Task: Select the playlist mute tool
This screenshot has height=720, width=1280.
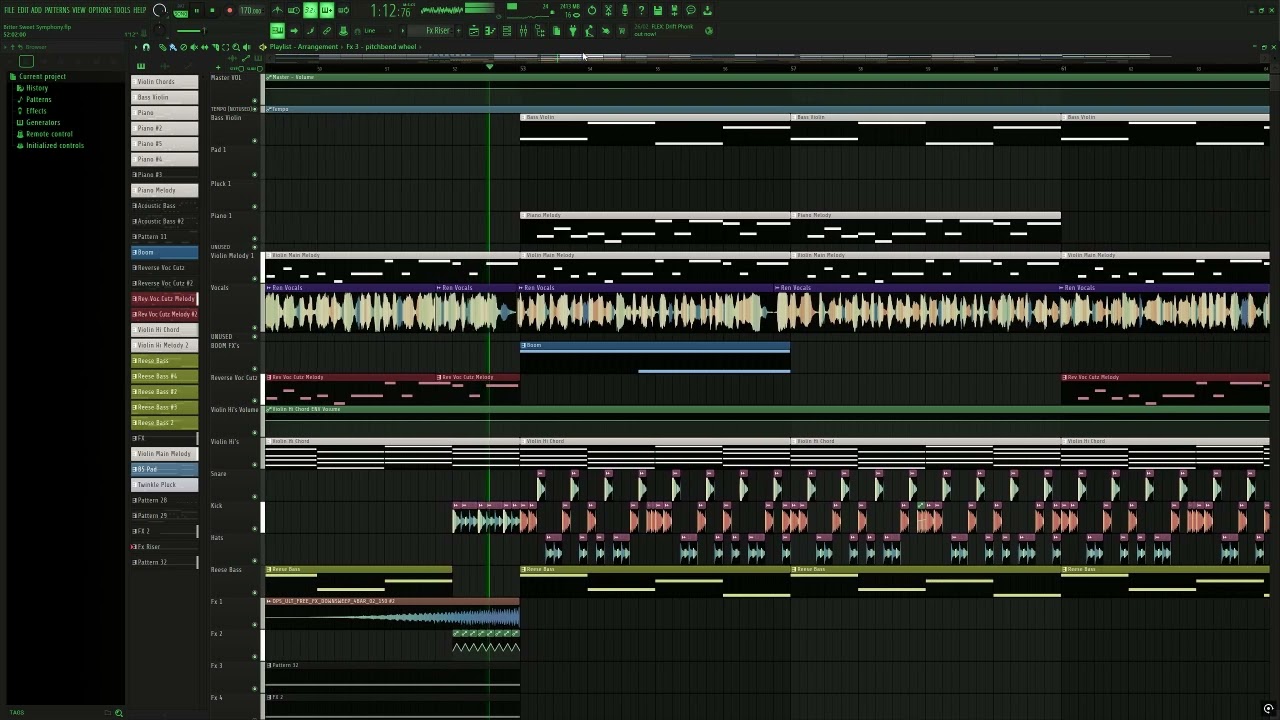Action: tap(194, 47)
